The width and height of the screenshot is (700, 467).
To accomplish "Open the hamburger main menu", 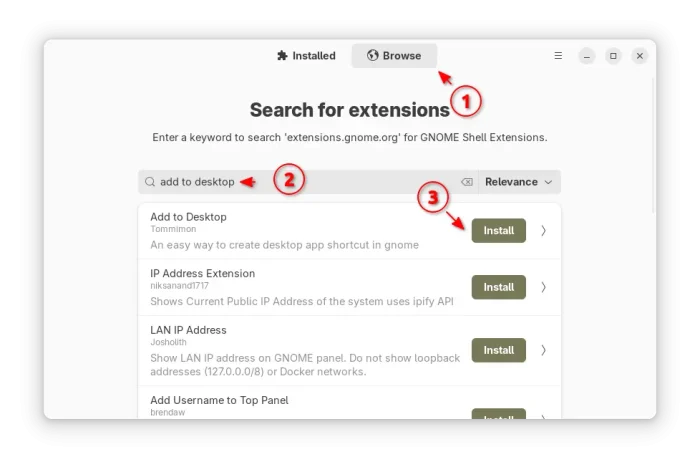I will pos(558,56).
